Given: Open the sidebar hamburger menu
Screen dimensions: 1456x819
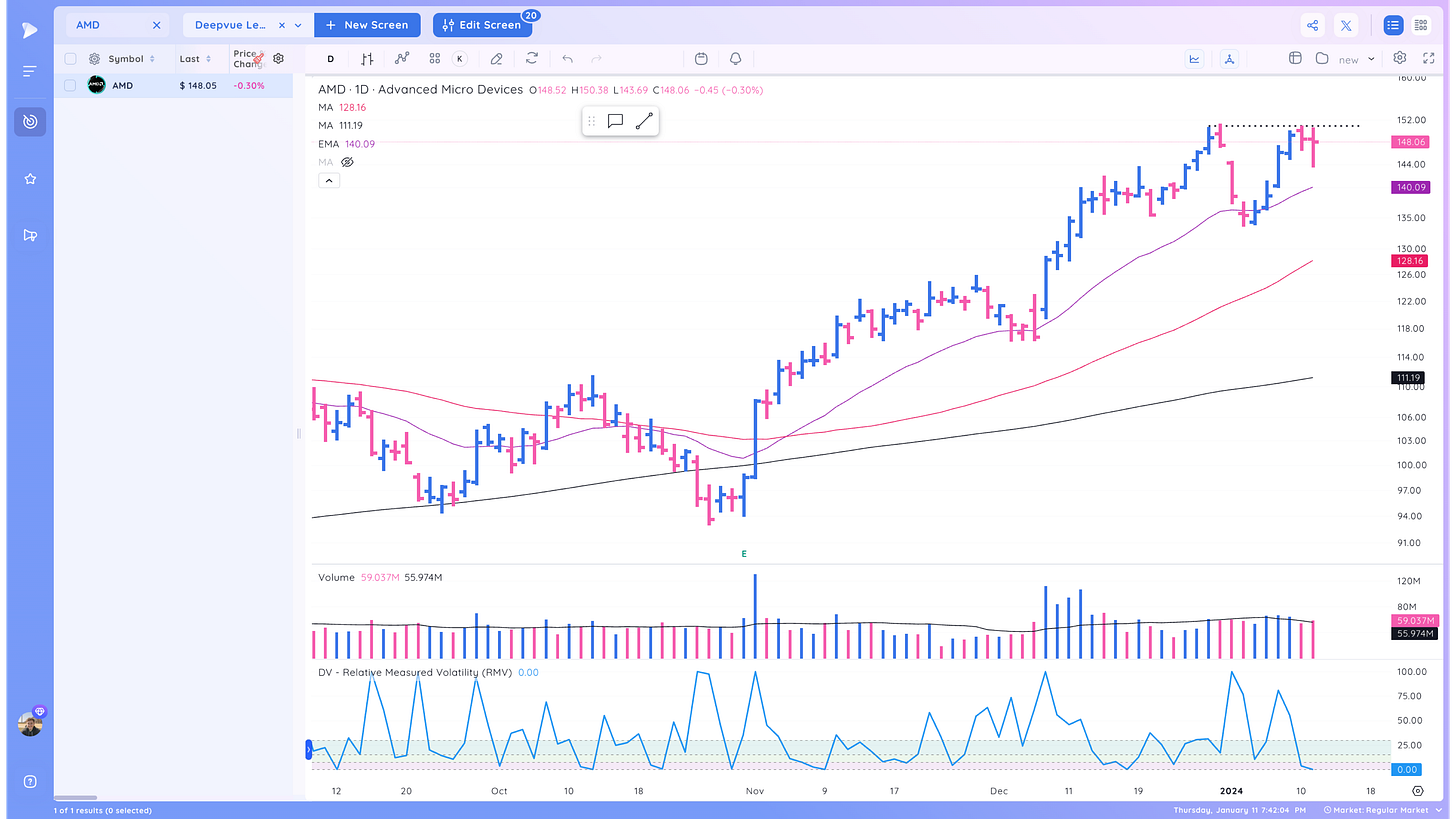Looking at the screenshot, I should 30,71.
